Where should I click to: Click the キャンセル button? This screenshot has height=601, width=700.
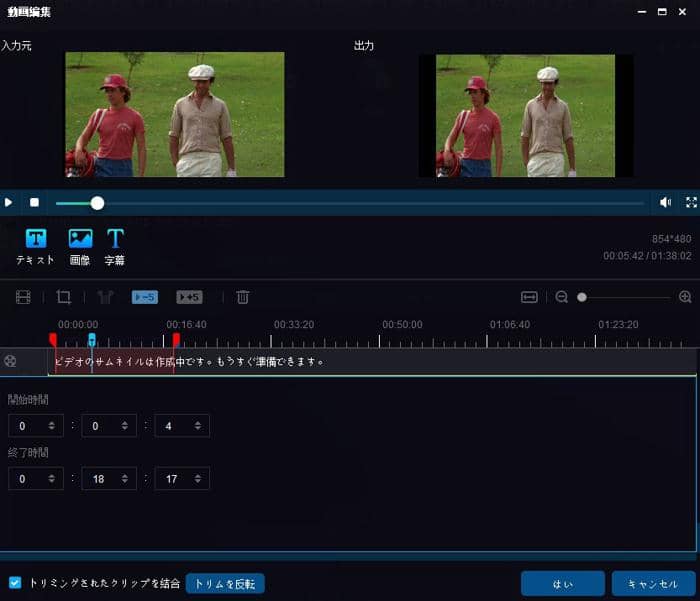click(x=653, y=584)
